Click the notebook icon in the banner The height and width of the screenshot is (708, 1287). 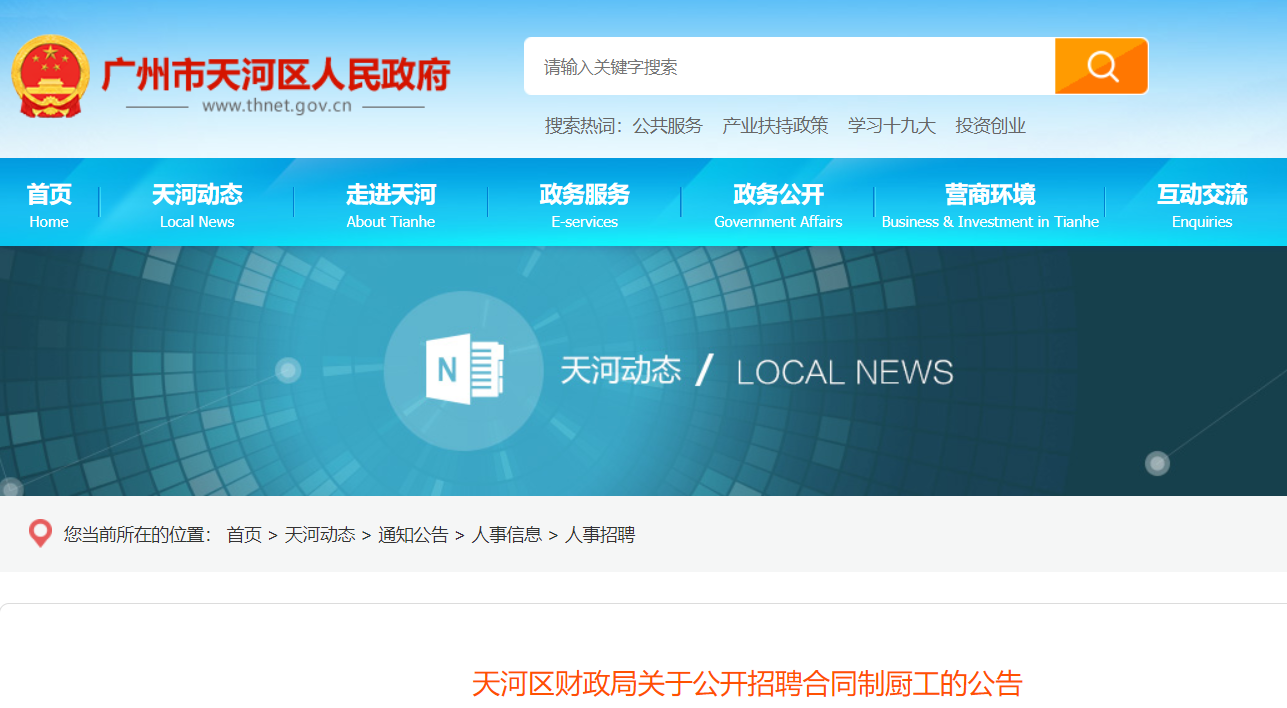coord(464,370)
